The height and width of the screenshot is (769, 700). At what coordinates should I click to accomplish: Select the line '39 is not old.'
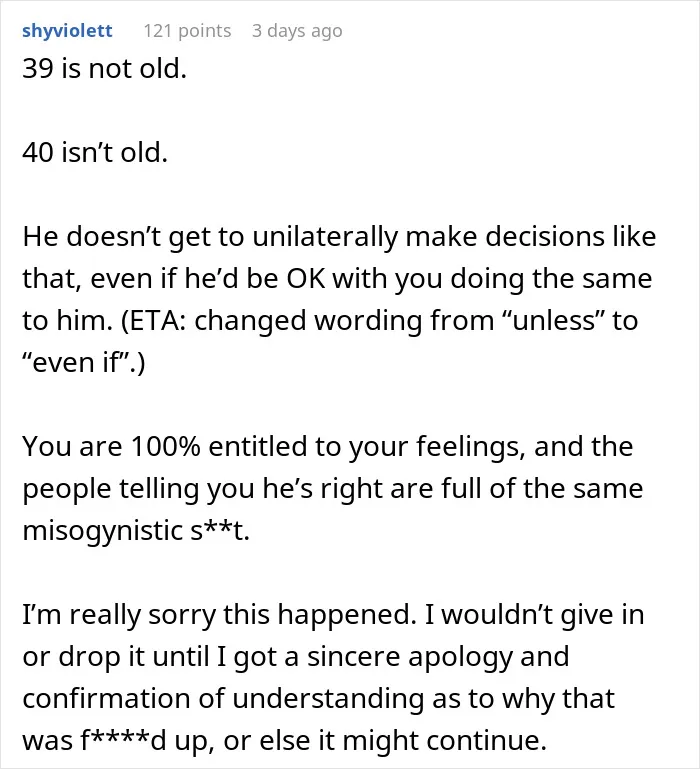(104, 69)
